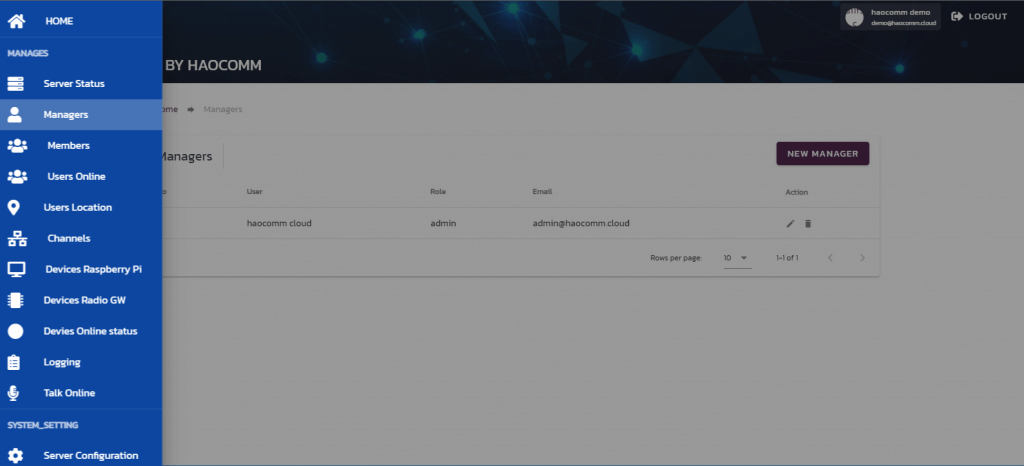Go to the next table page arrow
The width and height of the screenshot is (1024, 466).
(x=862, y=258)
